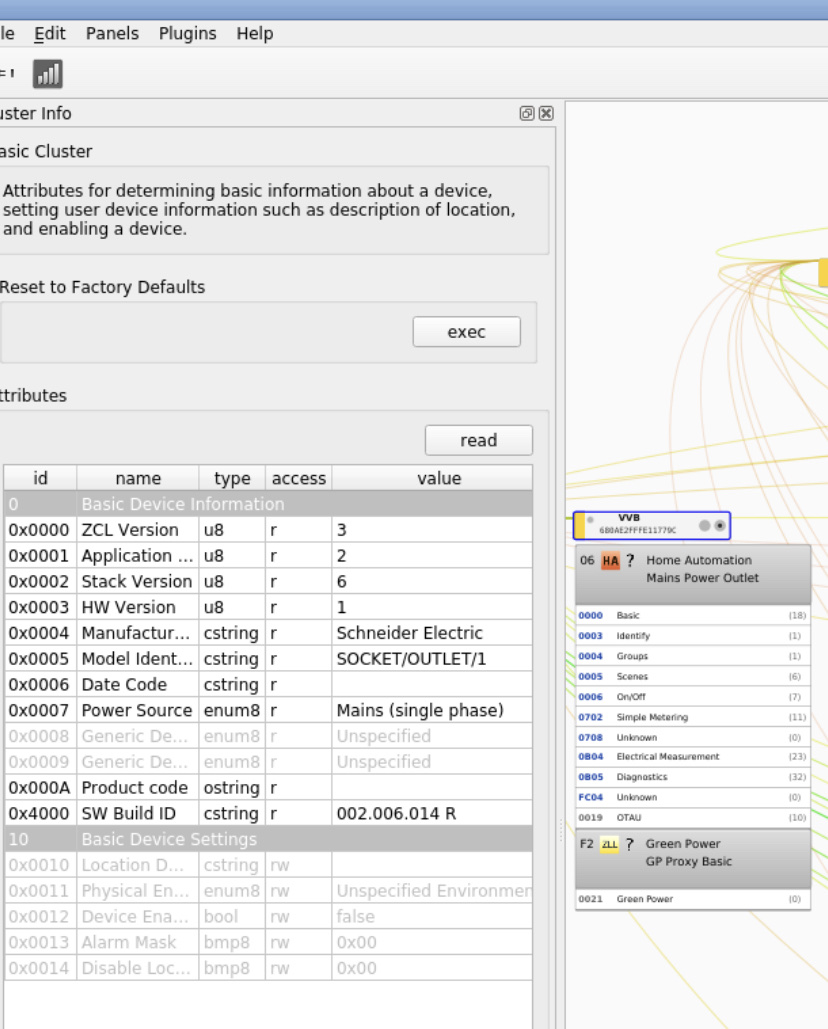
Task: Open the 0006 On/Off cluster
Action: 693,697
